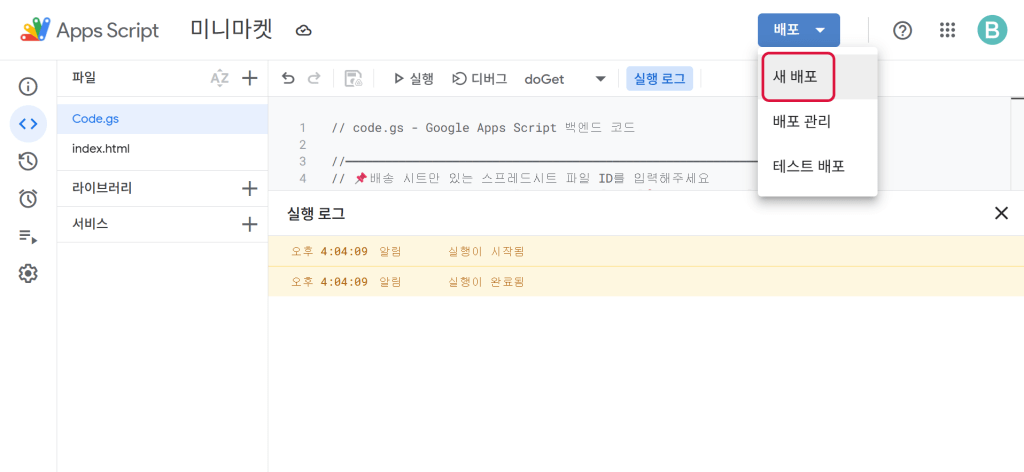Select the Editor code icon in sidebar
Image resolution: width=1024 pixels, height=472 pixels.
[x=28, y=124]
